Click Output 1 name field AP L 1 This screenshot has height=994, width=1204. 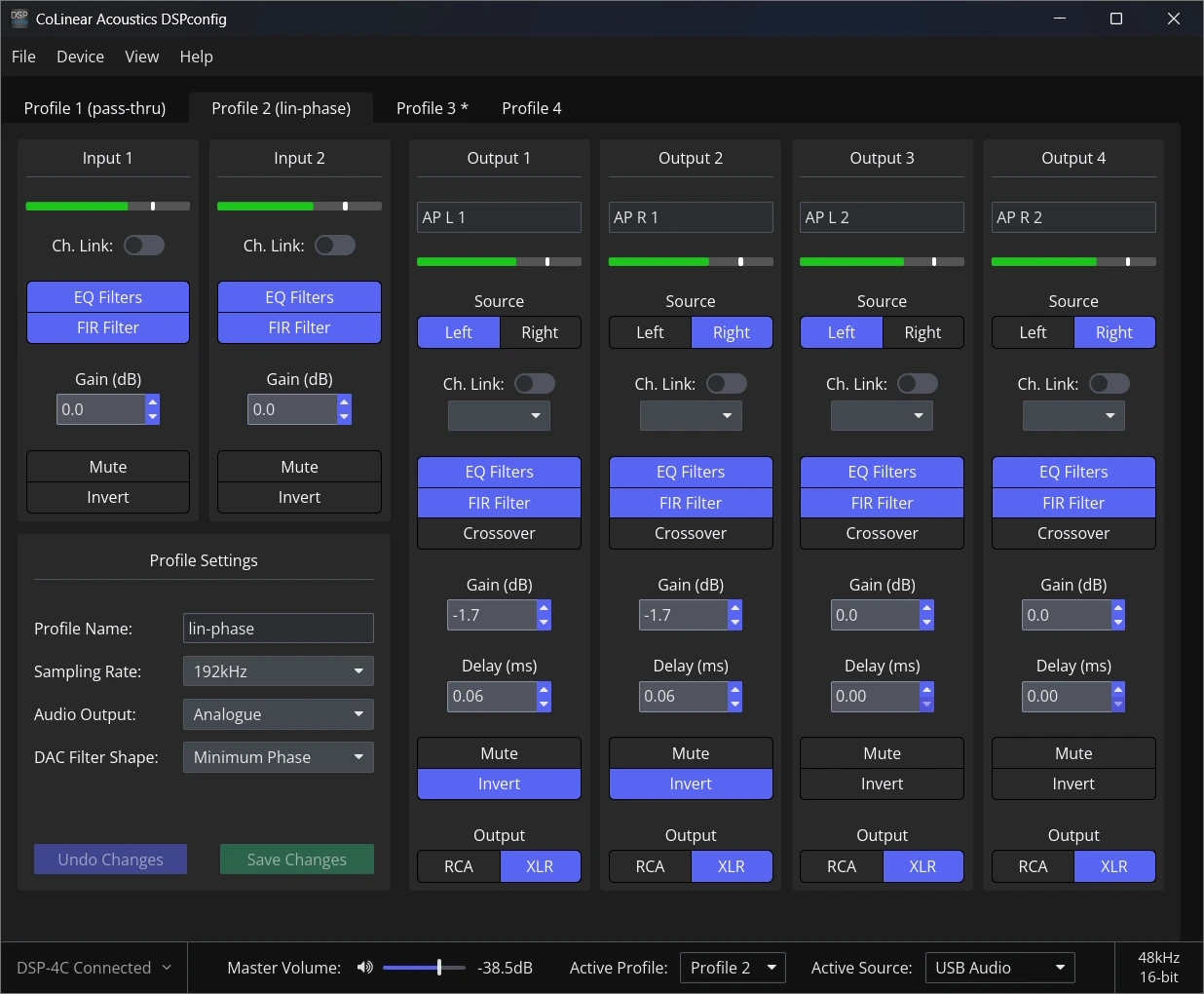499,217
